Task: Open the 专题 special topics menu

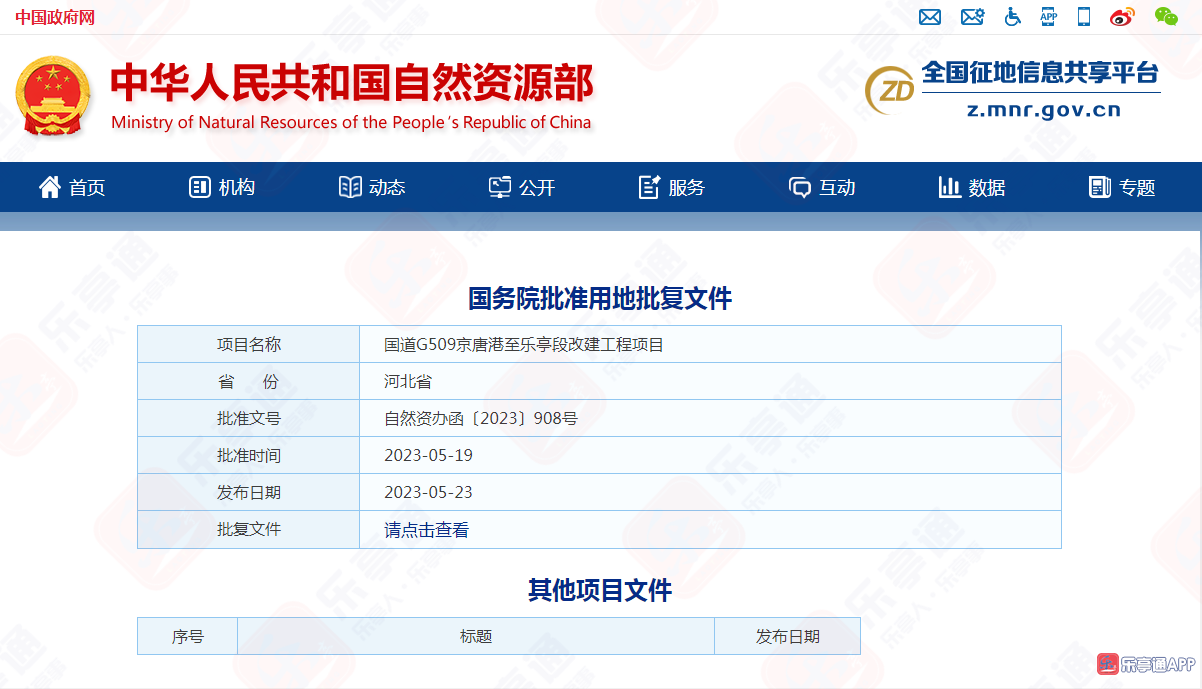Action: point(1122,187)
